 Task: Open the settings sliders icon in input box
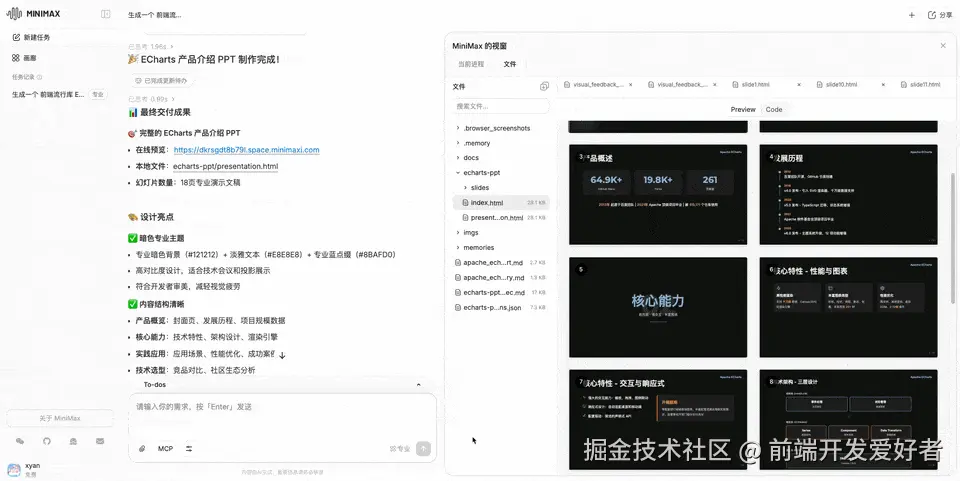coord(189,449)
